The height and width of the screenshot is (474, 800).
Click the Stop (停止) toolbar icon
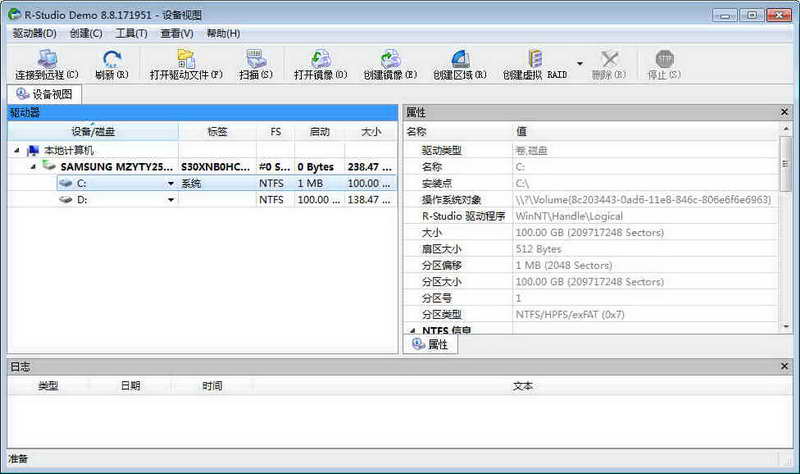pyautogui.click(x=664, y=59)
